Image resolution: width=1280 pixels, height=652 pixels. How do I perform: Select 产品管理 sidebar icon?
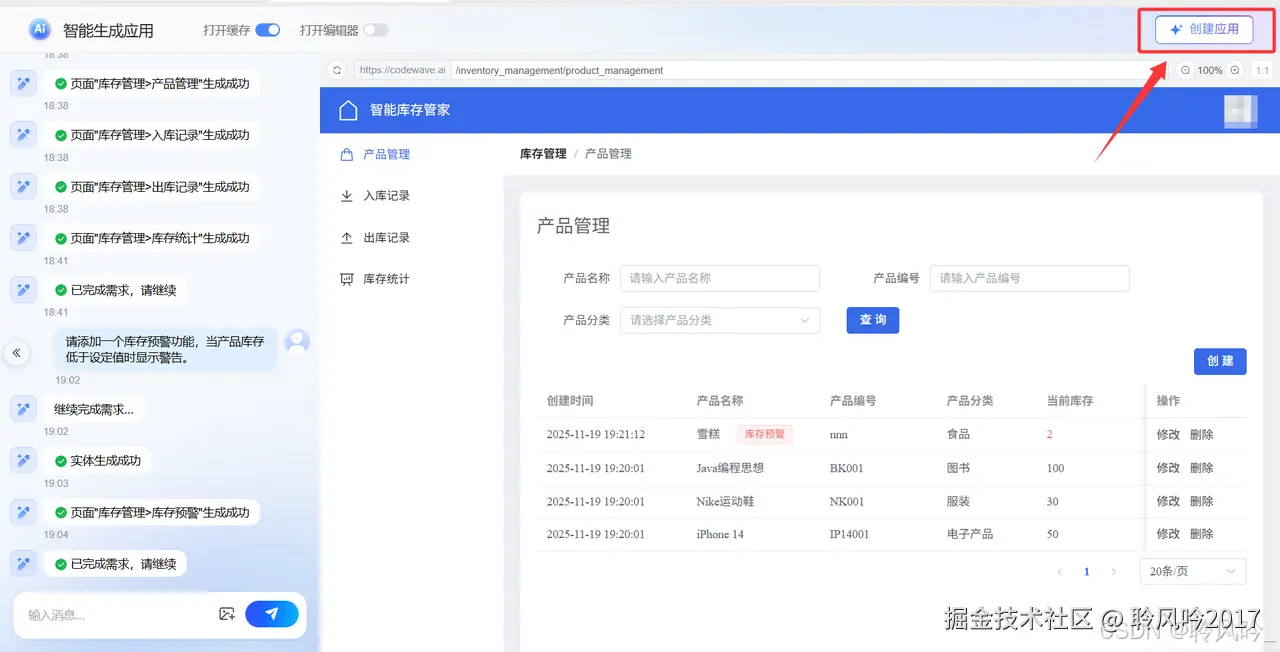tap(346, 153)
